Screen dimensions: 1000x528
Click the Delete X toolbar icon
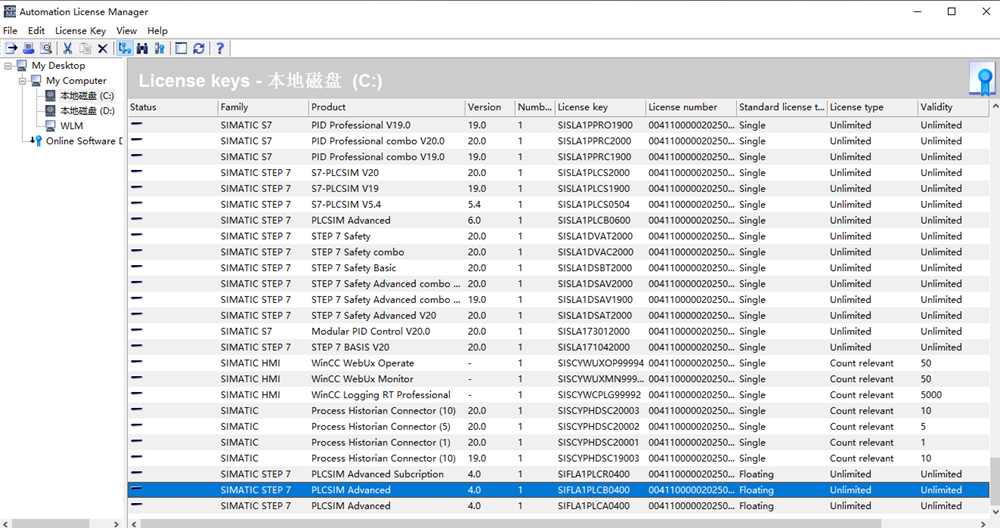click(102, 48)
